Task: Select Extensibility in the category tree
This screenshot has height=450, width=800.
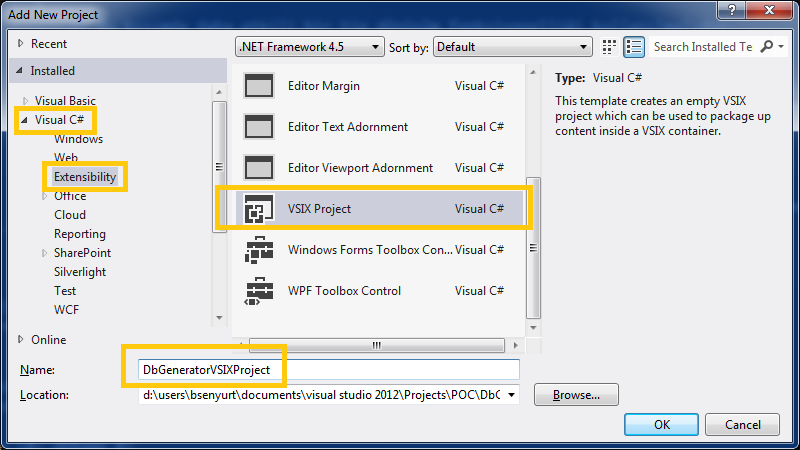Action: click(x=85, y=177)
